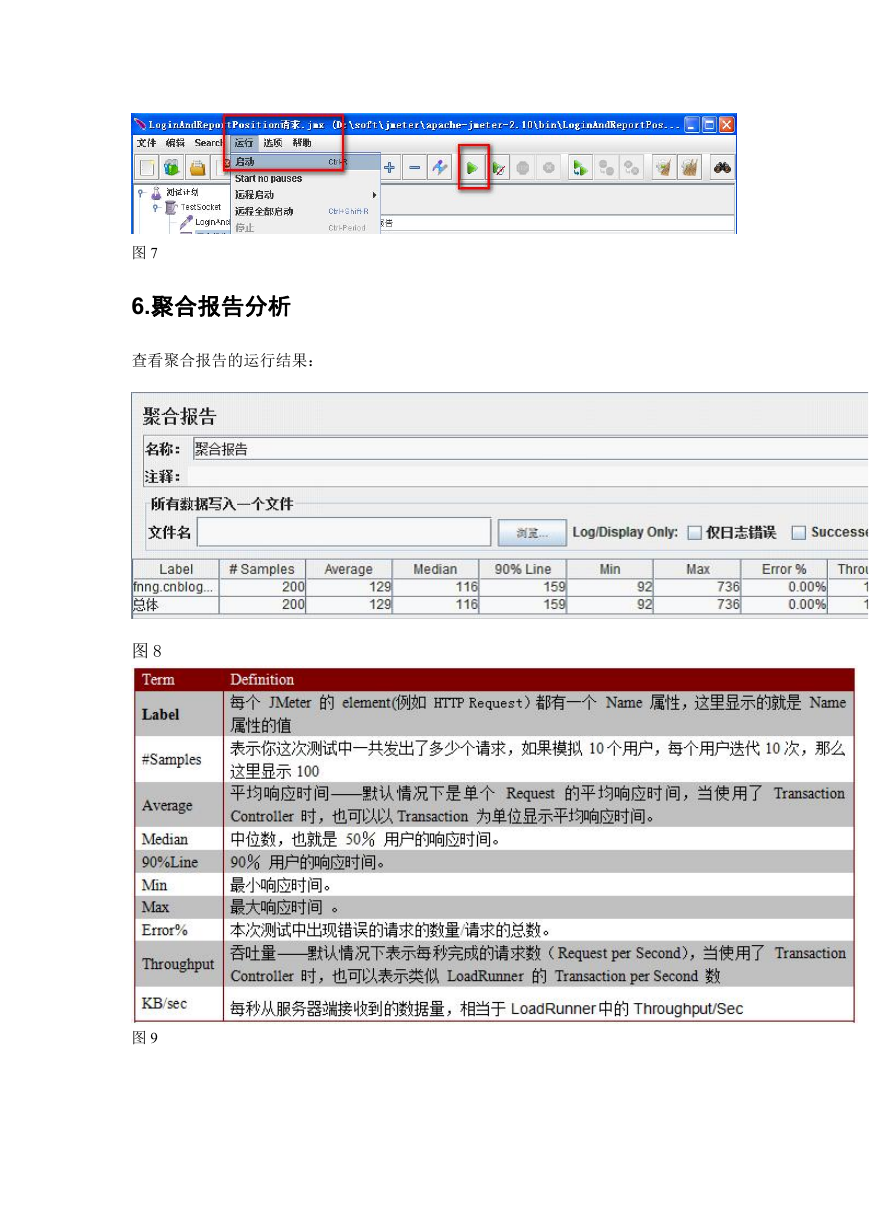Close the JMeter window
The image size is (869, 1228).
click(727, 125)
